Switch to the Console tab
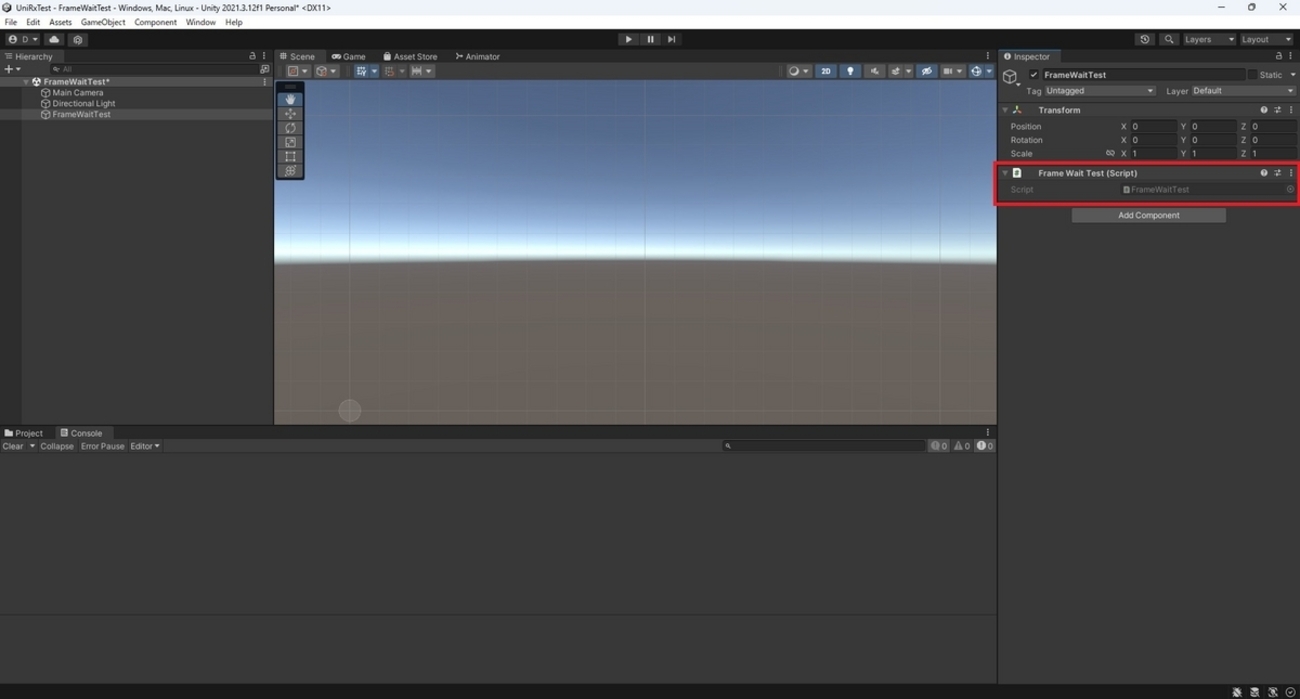This screenshot has height=699, width=1300. (x=84, y=432)
